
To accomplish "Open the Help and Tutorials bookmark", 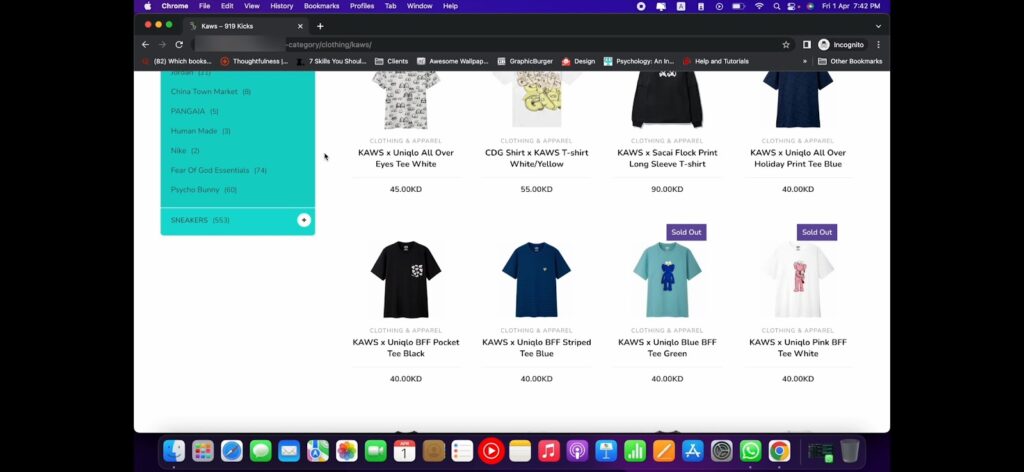I will point(715,61).
